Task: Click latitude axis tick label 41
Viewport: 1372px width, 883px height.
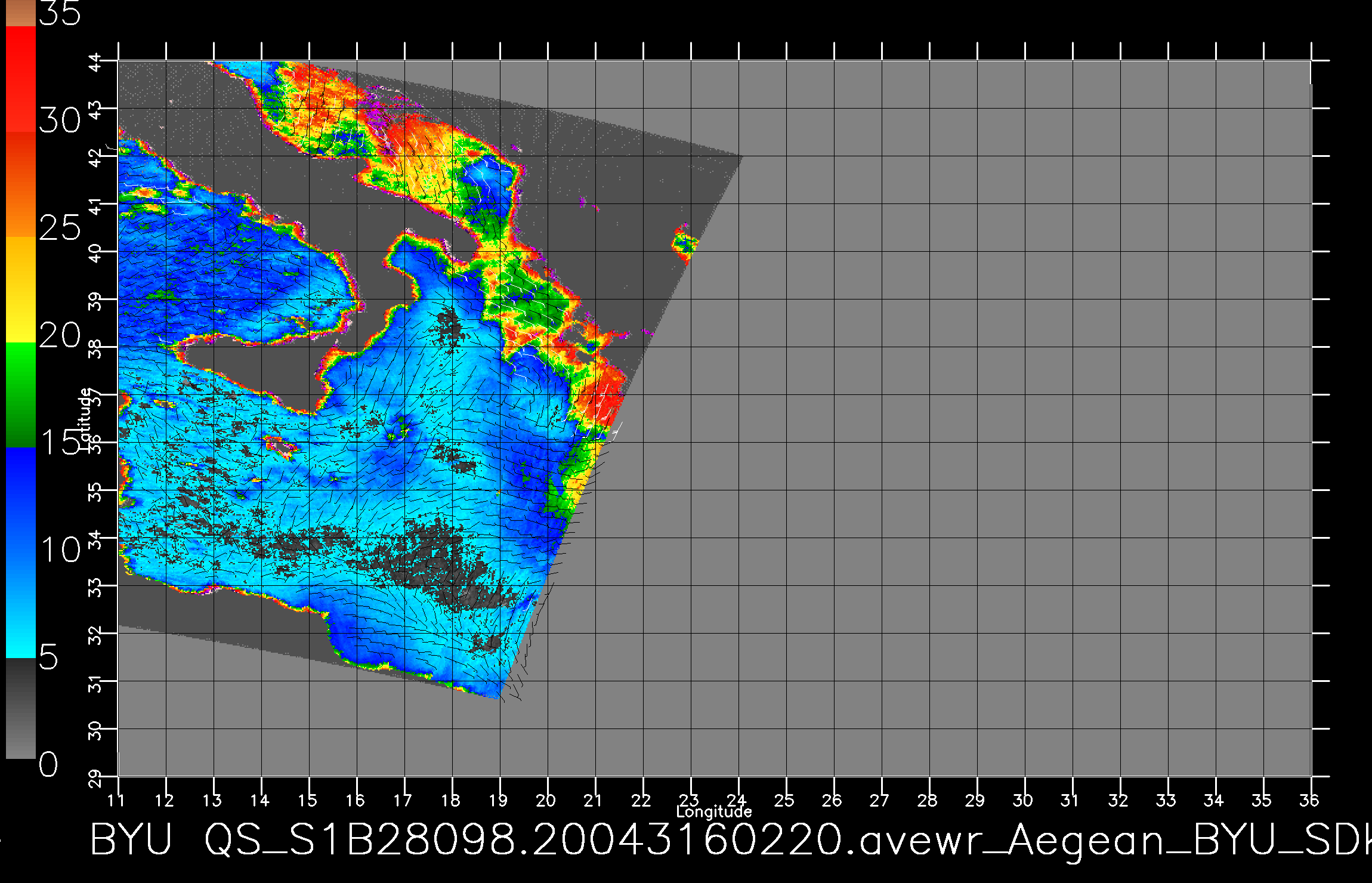Action: tap(95, 205)
